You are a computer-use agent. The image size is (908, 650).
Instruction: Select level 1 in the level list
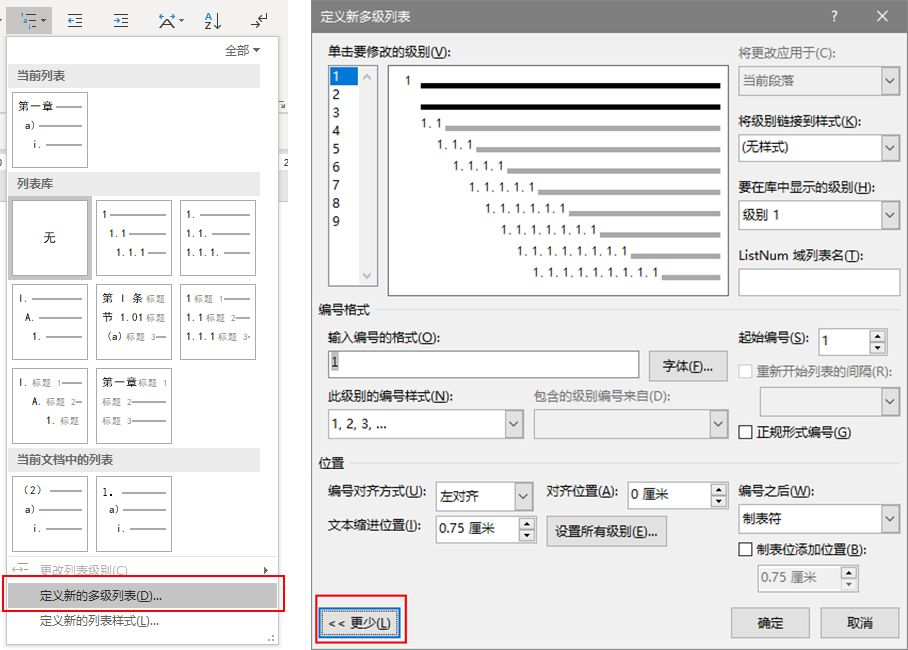pos(344,76)
